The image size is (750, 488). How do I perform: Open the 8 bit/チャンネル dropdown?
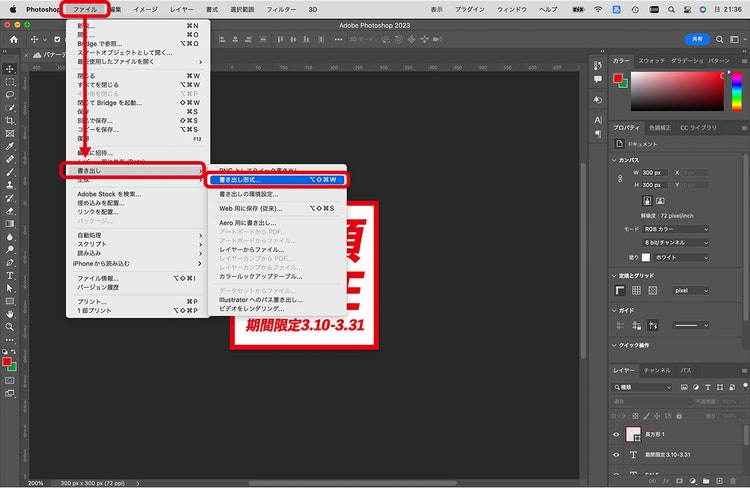pos(676,243)
